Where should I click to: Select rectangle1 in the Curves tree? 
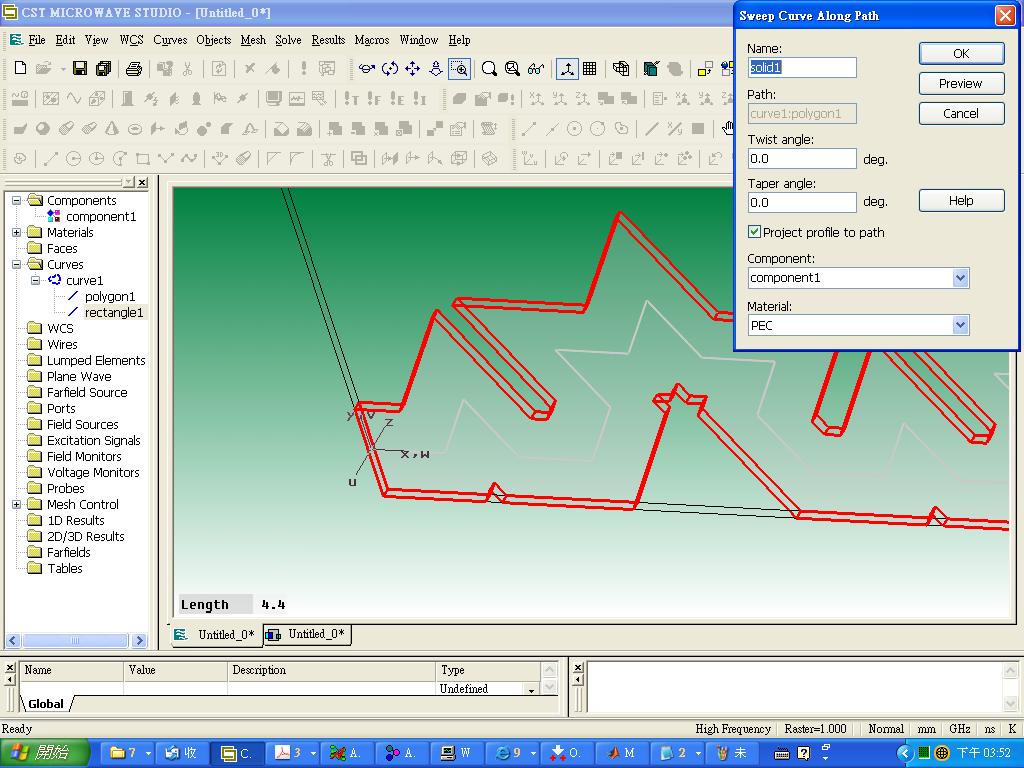coord(114,312)
